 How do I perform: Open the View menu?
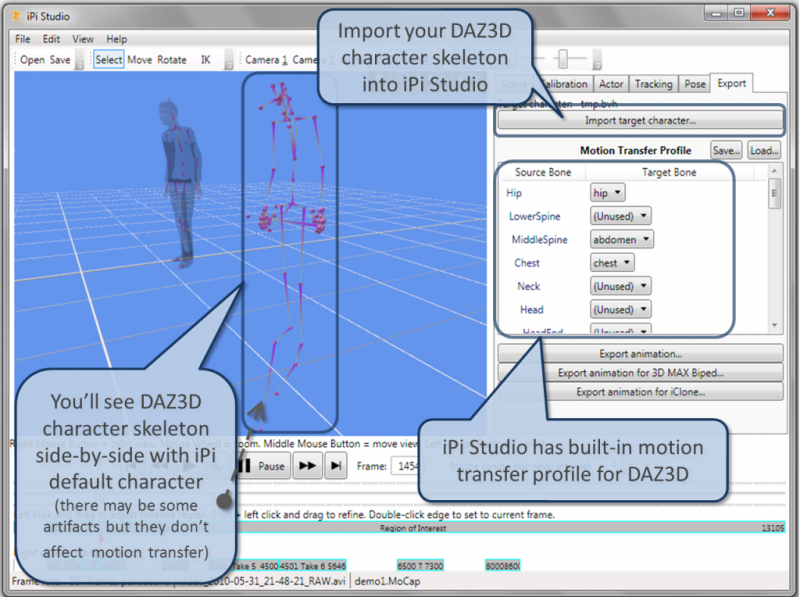tap(83, 39)
